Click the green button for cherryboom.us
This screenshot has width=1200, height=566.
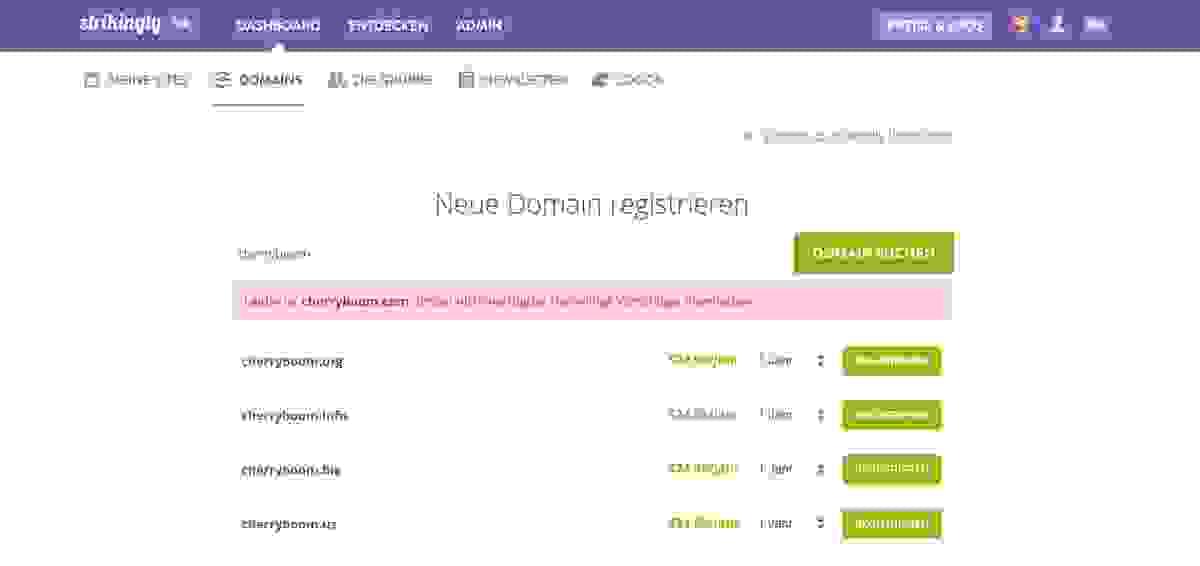pos(892,523)
